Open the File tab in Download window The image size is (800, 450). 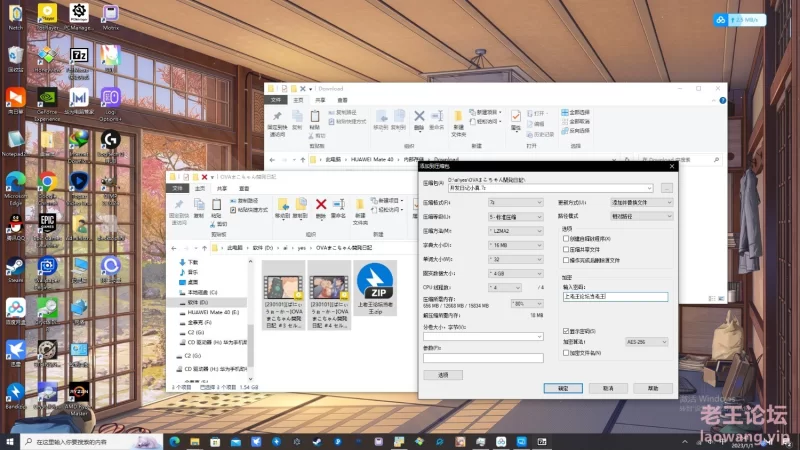click(x=276, y=100)
